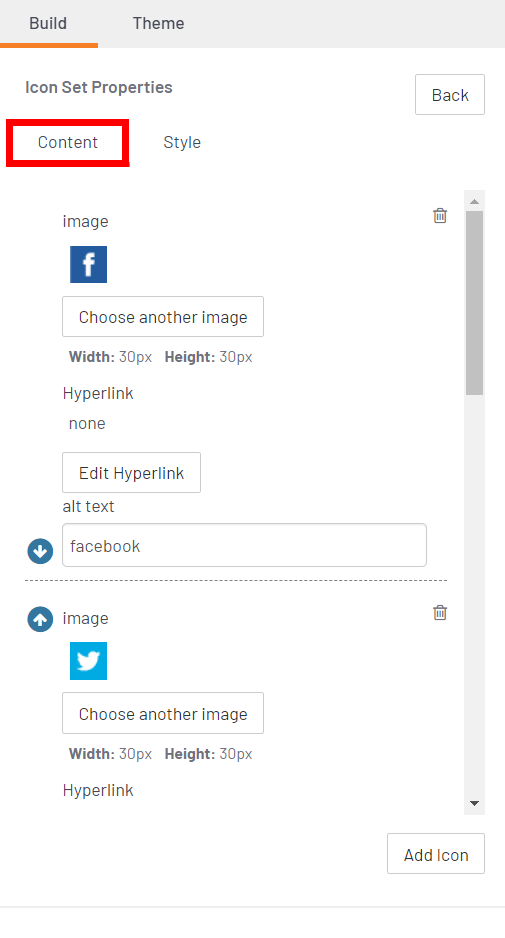
Task: Delete the Twitter icon with trash button
Action: tap(440, 613)
